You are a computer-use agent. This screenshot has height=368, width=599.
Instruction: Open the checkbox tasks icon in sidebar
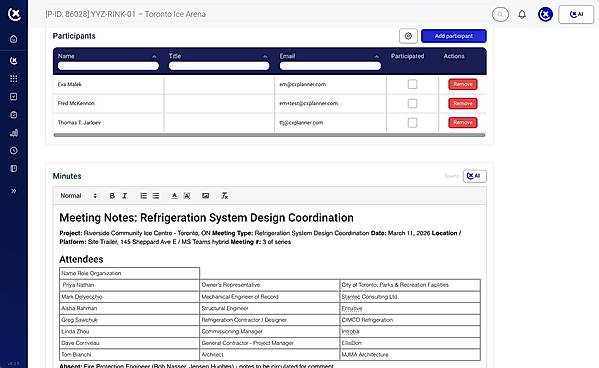pos(14,97)
